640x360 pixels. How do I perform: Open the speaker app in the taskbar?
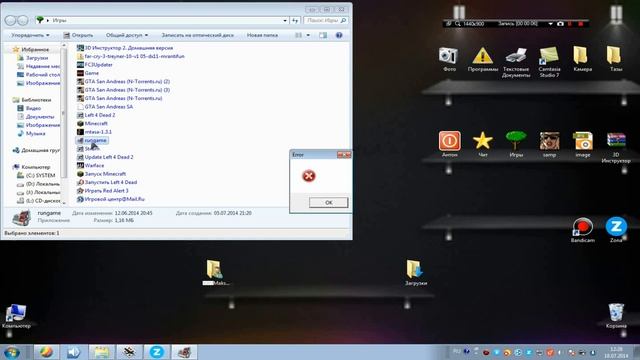[x=73, y=352]
